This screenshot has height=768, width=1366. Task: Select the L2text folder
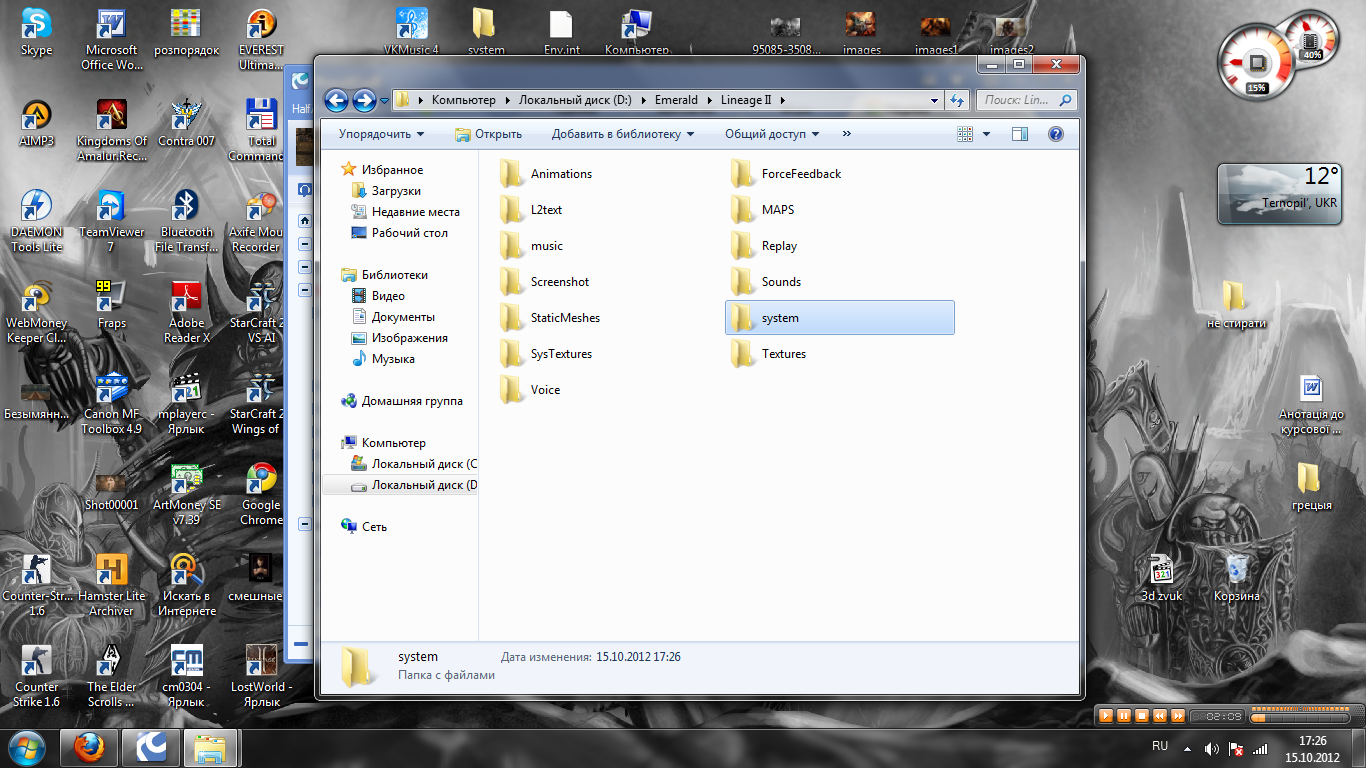(530, 210)
